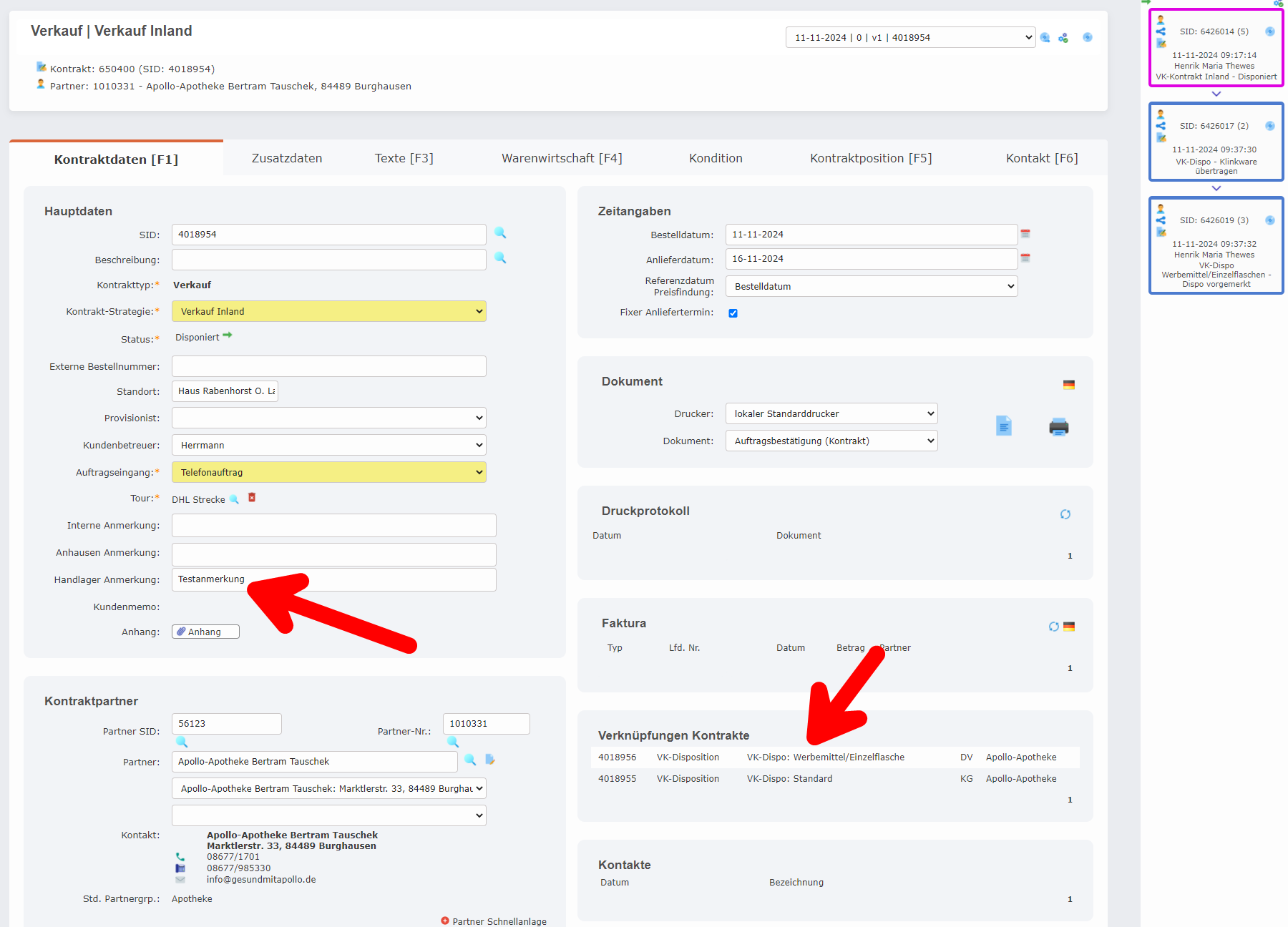Switch to the Warenwirtschaft [F4] tab

pyautogui.click(x=562, y=158)
